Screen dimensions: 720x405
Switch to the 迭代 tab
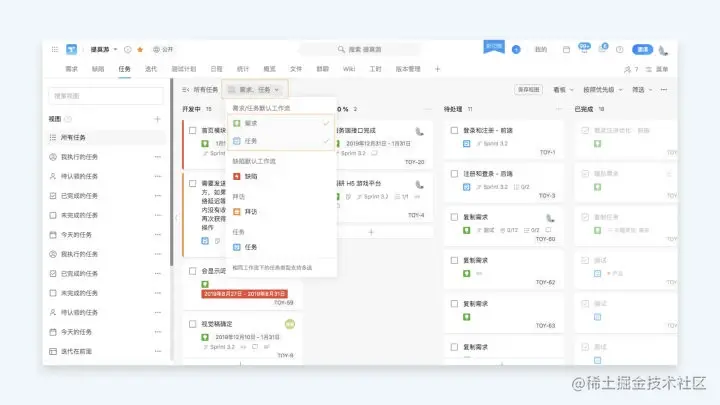[x=151, y=69]
